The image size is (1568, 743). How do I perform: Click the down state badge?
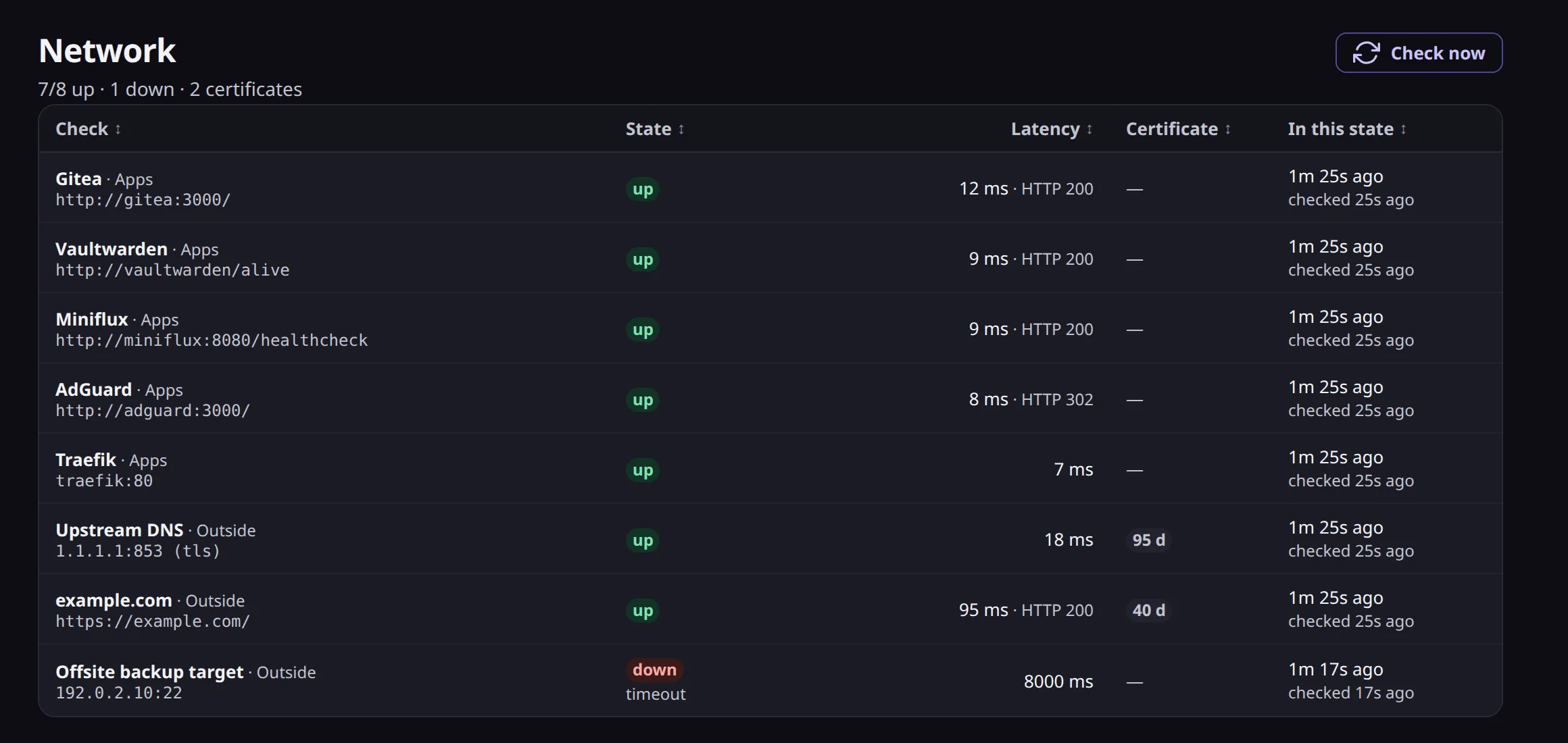pyautogui.click(x=654, y=670)
